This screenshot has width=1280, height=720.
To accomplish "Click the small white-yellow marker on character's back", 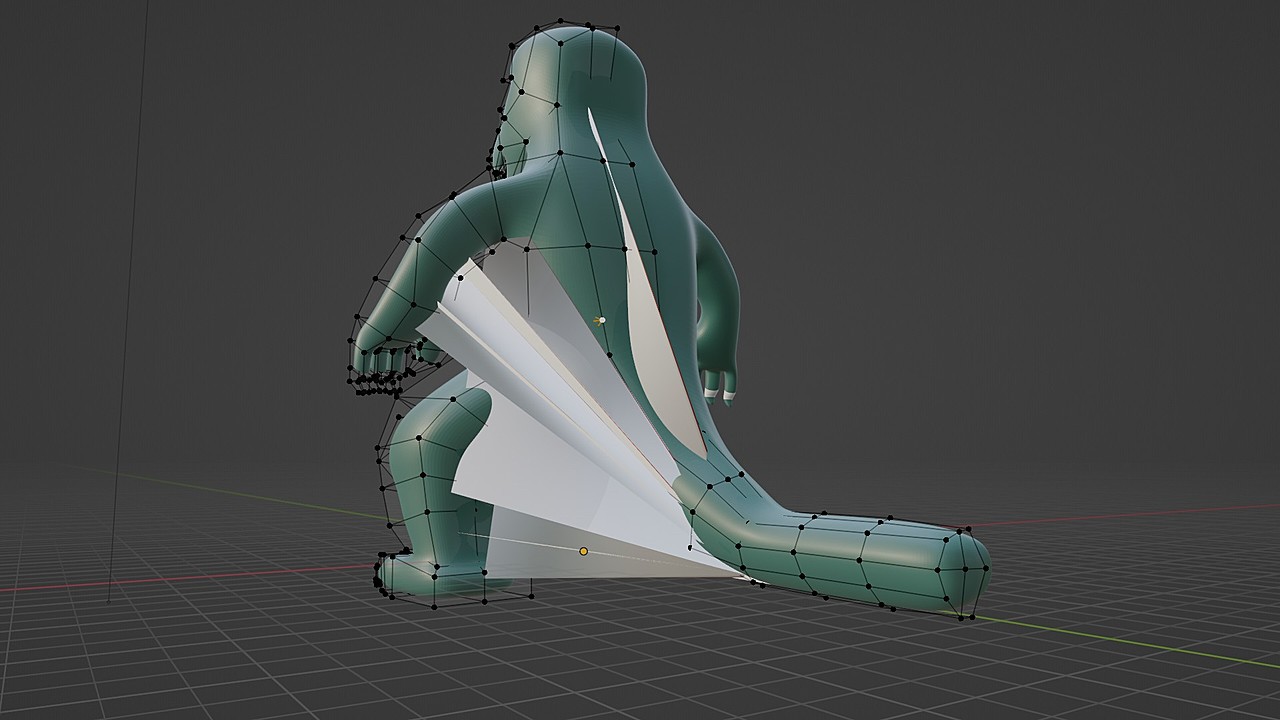I will coord(599,321).
